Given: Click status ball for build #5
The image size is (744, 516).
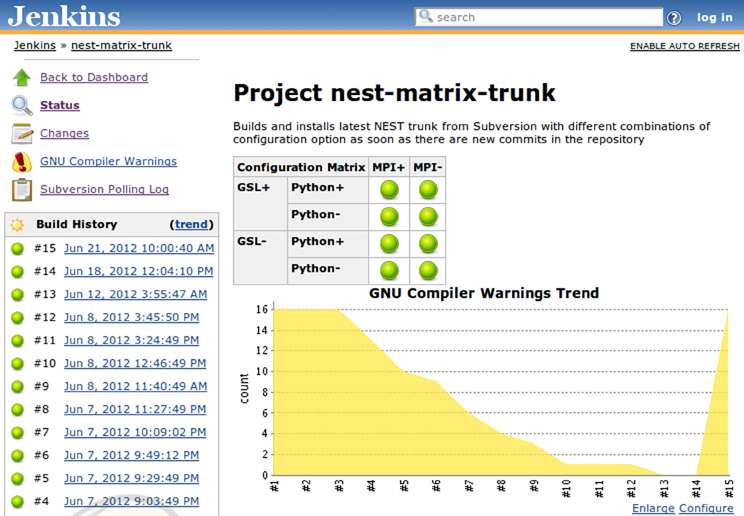Looking at the screenshot, I should click(x=18, y=479).
